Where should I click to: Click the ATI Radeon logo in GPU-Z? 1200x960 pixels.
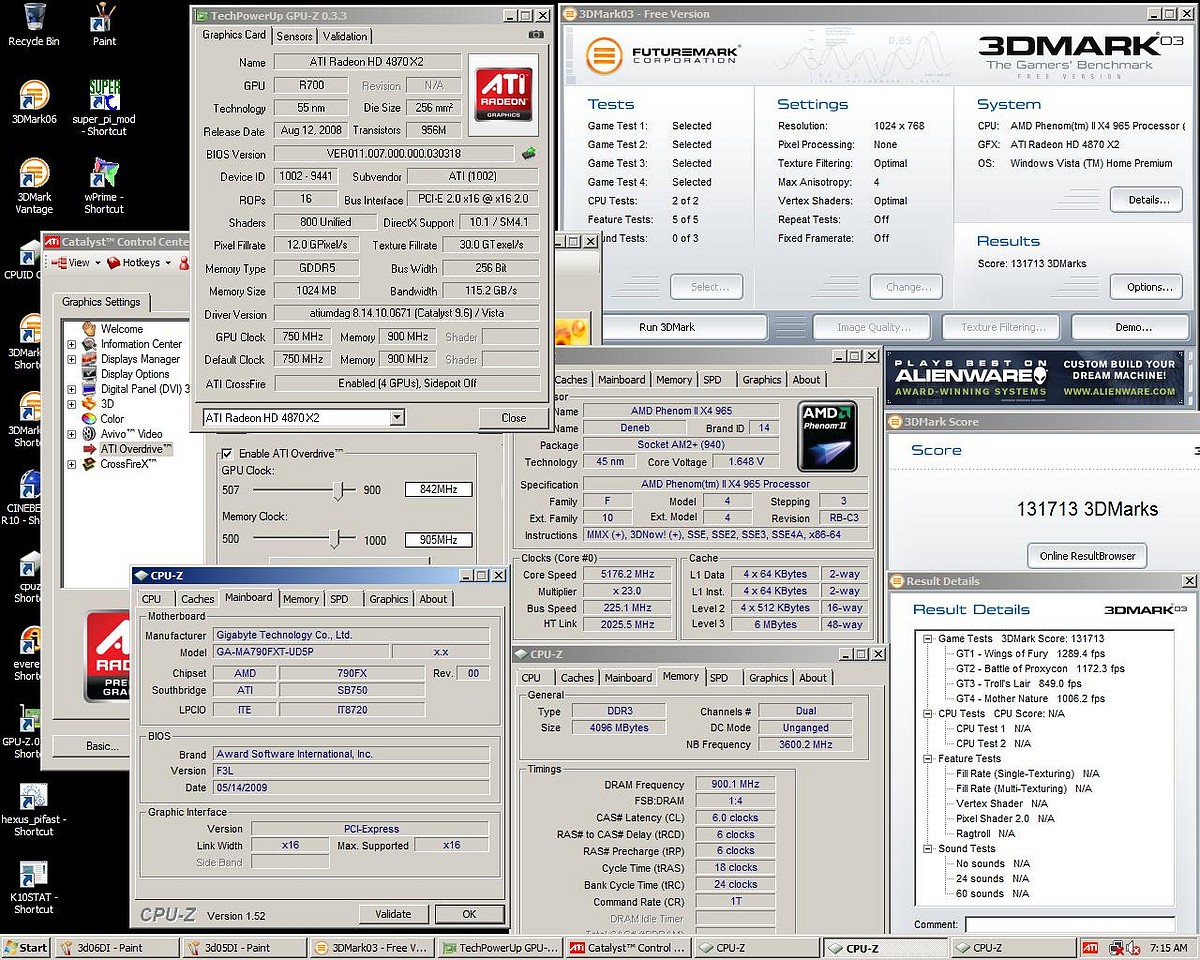click(x=504, y=94)
